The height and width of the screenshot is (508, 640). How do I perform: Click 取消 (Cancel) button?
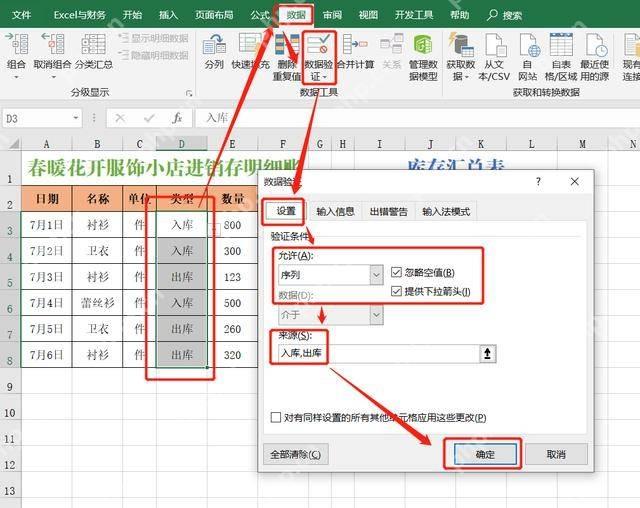click(x=556, y=454)
